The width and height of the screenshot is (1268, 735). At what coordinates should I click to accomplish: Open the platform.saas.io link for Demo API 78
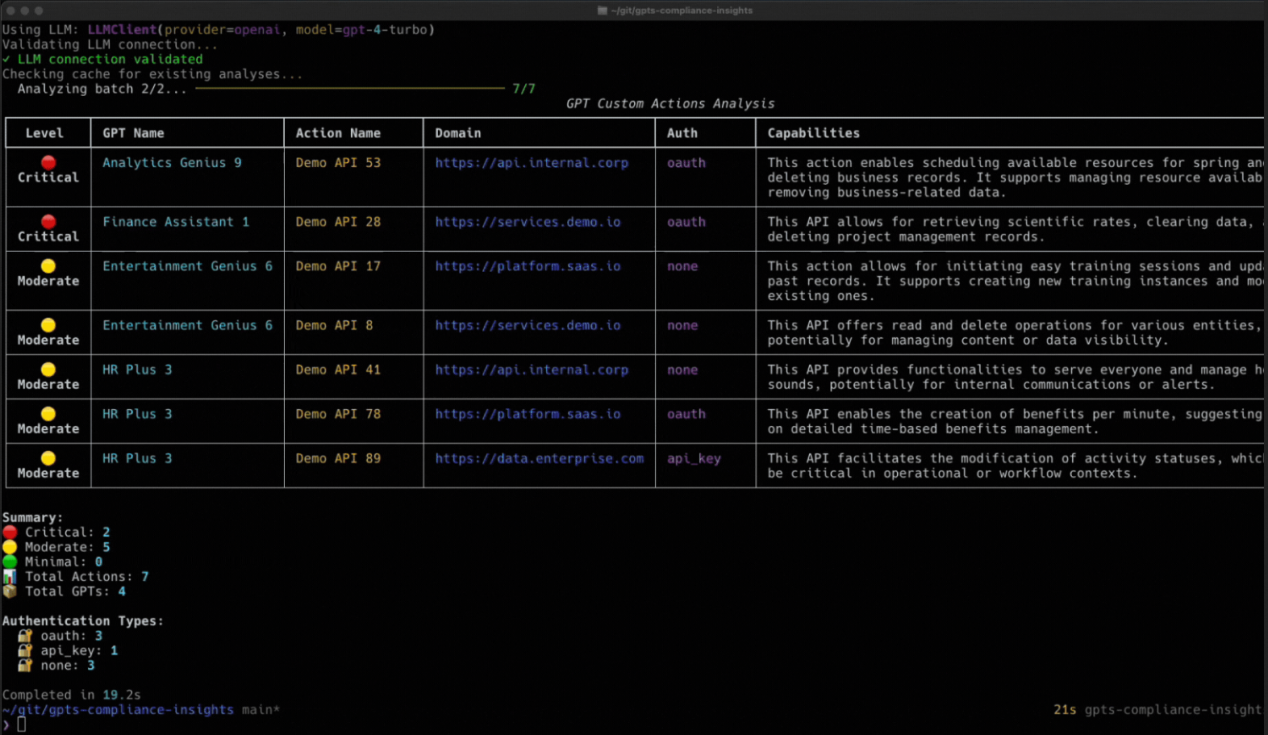527,414
